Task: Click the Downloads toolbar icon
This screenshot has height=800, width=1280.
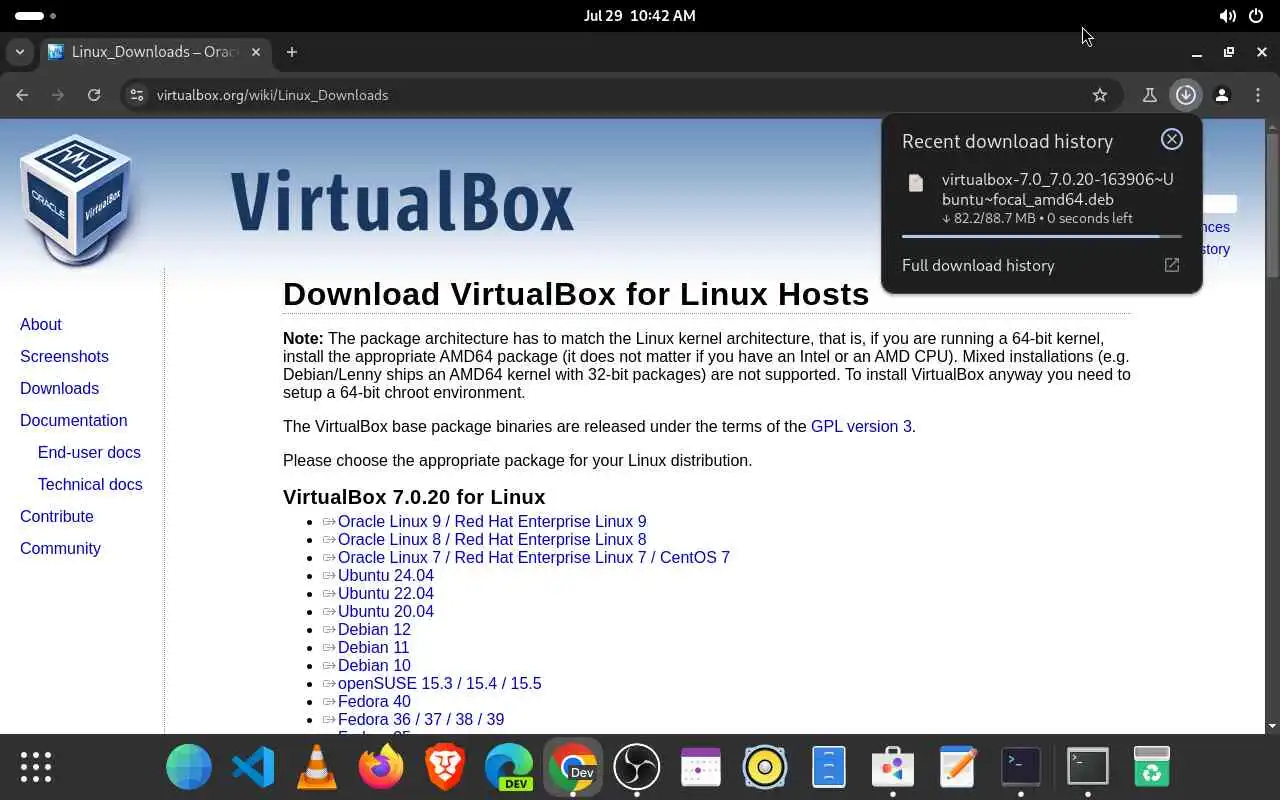Action: click(1186, 95)
